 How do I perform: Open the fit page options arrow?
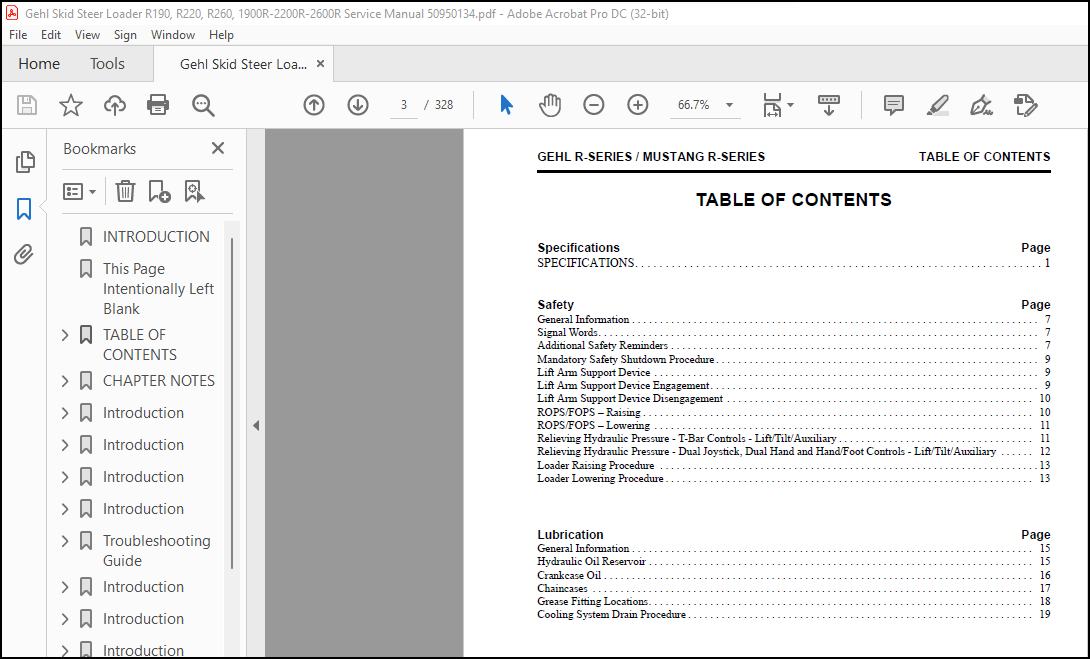790,105
